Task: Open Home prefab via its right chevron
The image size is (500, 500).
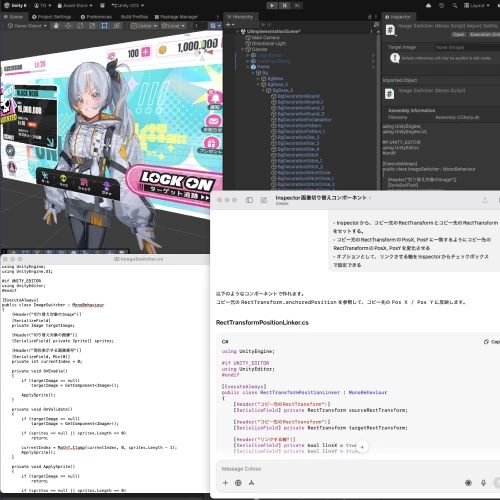Action: [373, 67]
